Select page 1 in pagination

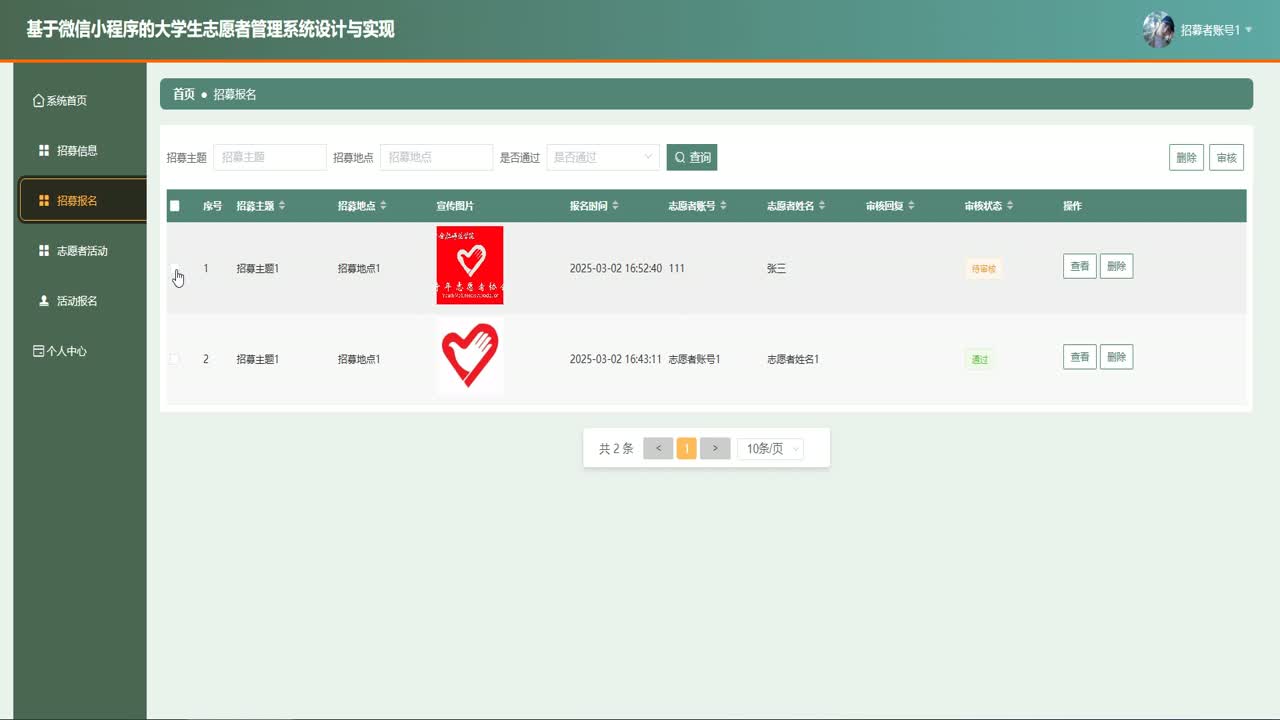pos(686,449)
